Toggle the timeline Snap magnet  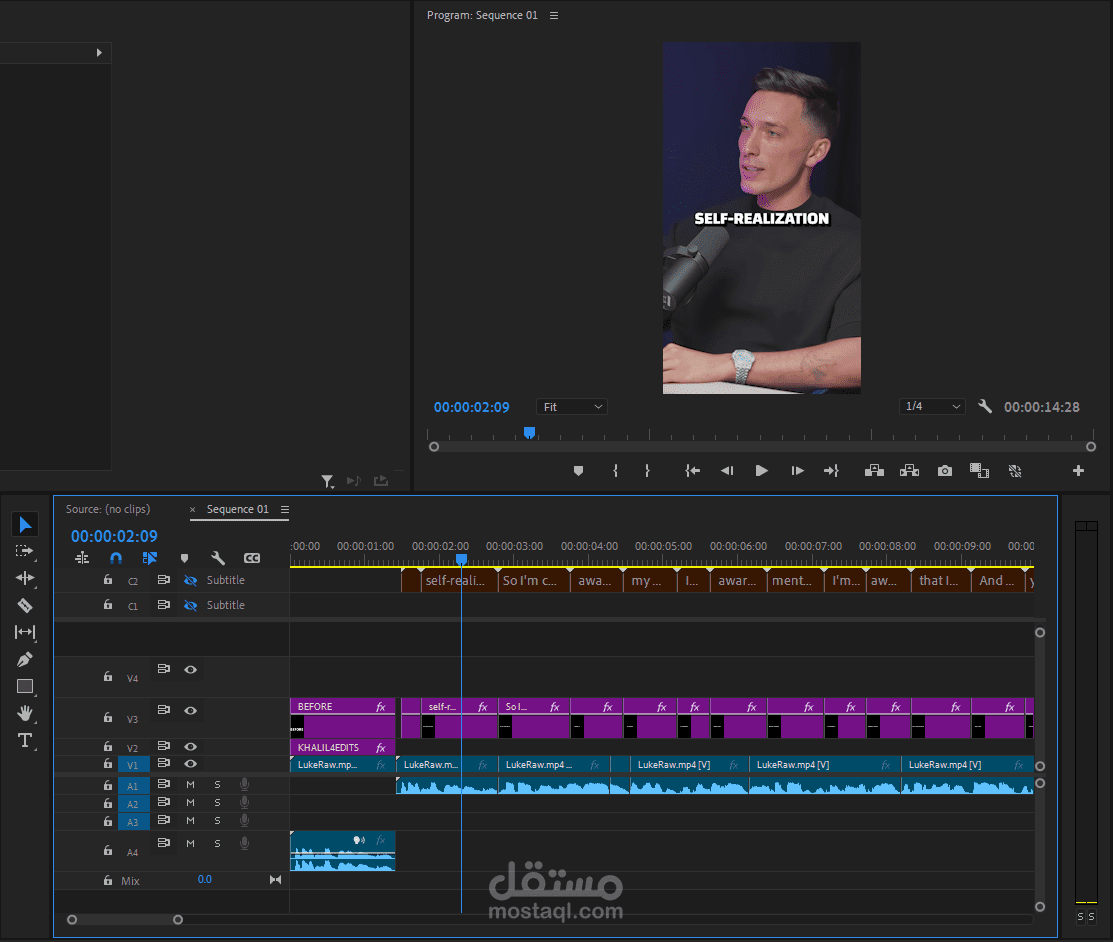[116, 558]
